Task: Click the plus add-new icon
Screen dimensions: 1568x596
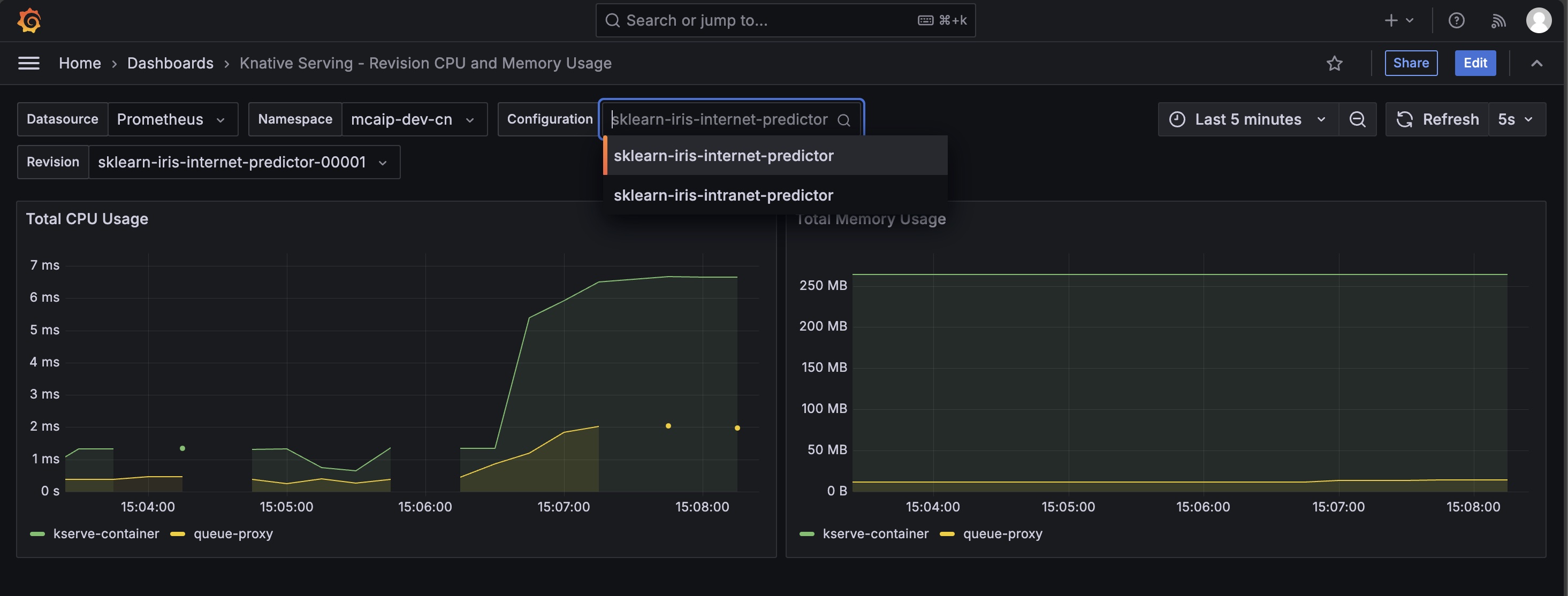Action: [1391, 21]
